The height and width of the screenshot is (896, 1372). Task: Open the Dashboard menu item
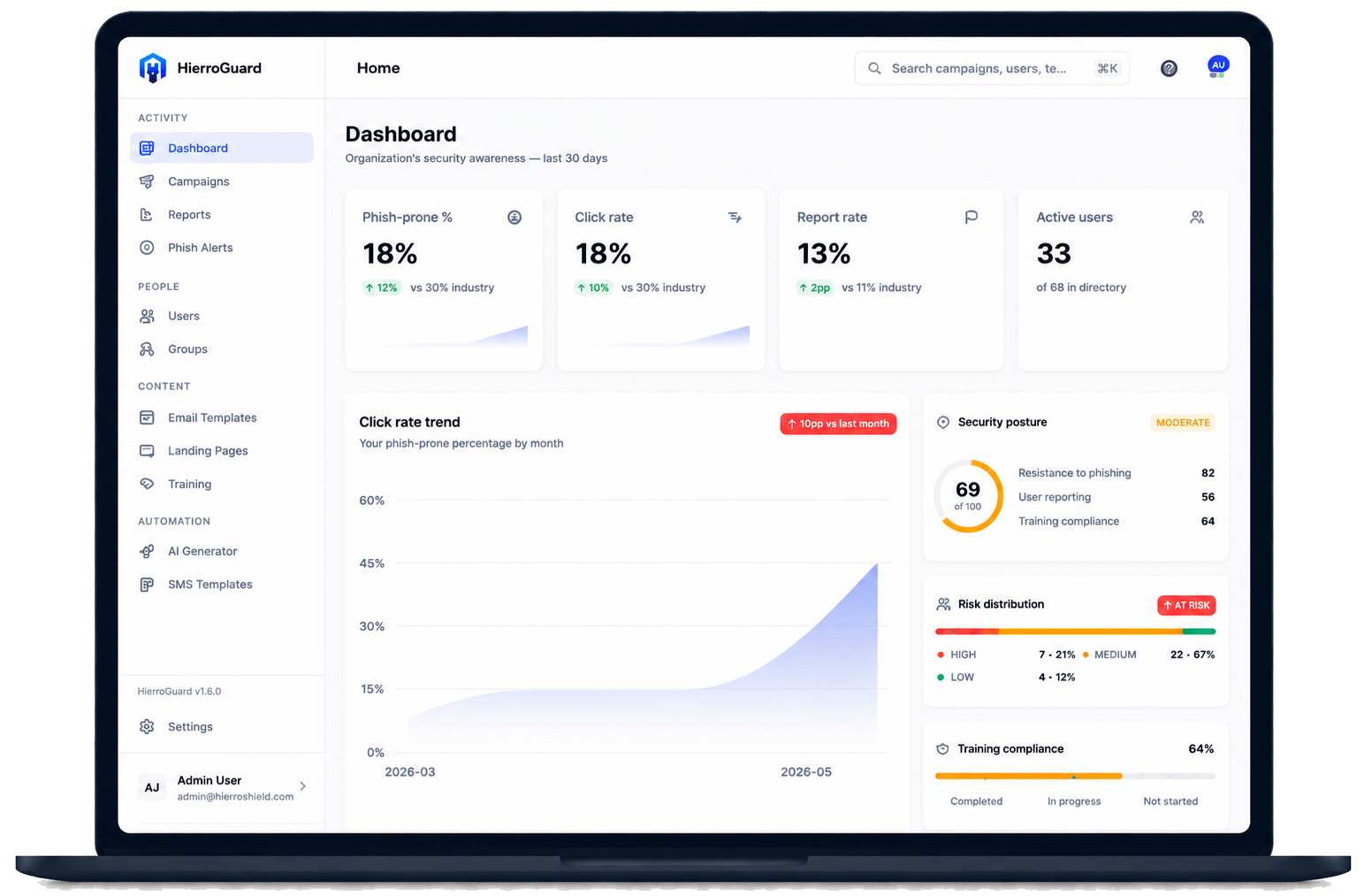(x=222, y=148)
